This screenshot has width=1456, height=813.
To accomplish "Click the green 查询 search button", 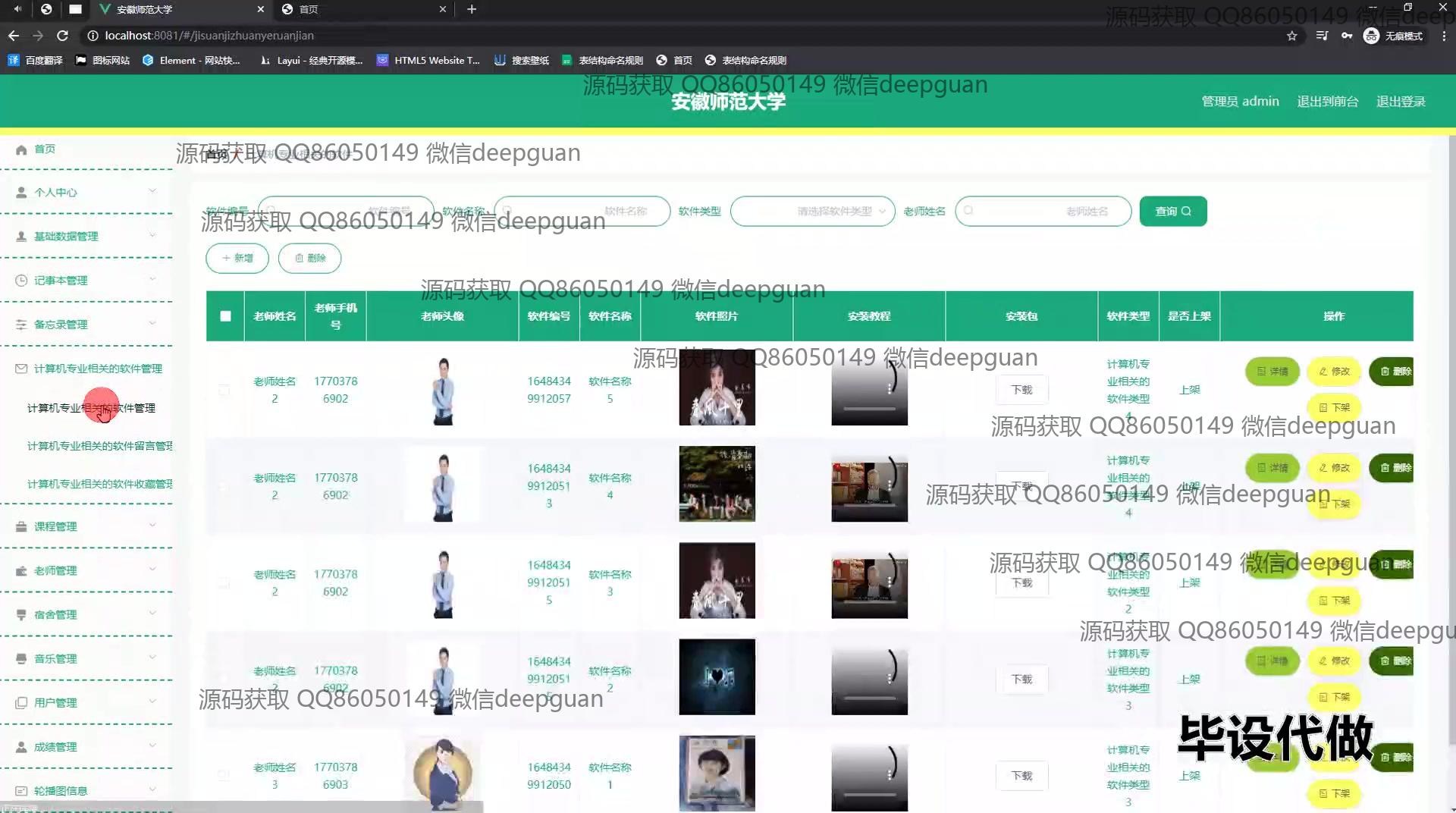I will coord(1172,212).
